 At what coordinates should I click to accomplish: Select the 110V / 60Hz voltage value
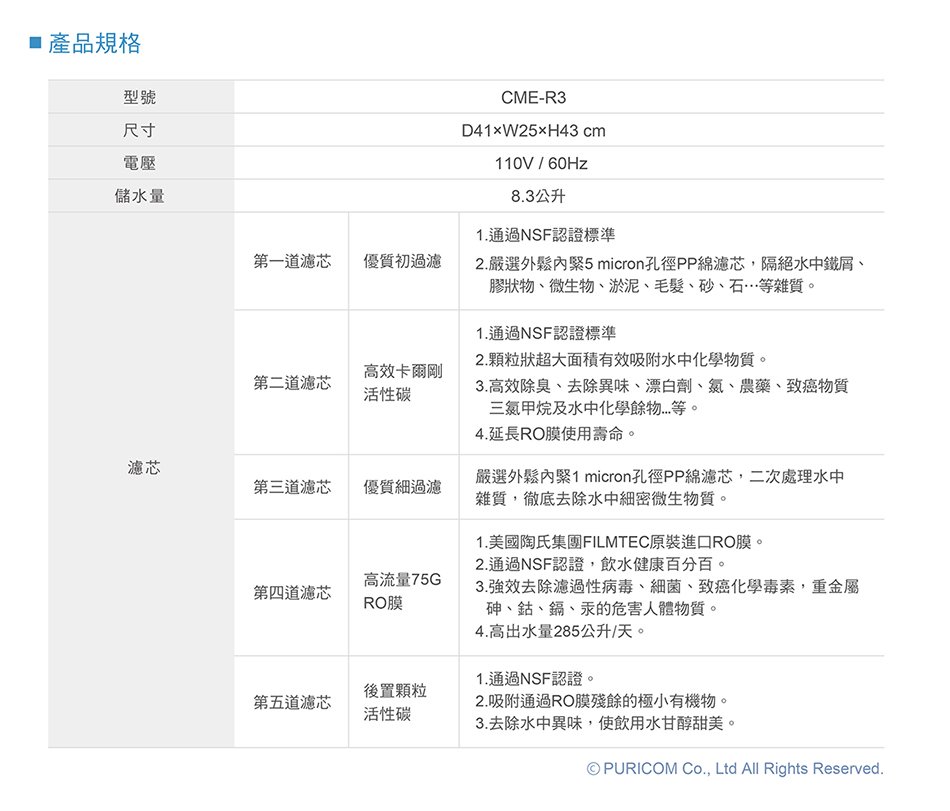540,164
